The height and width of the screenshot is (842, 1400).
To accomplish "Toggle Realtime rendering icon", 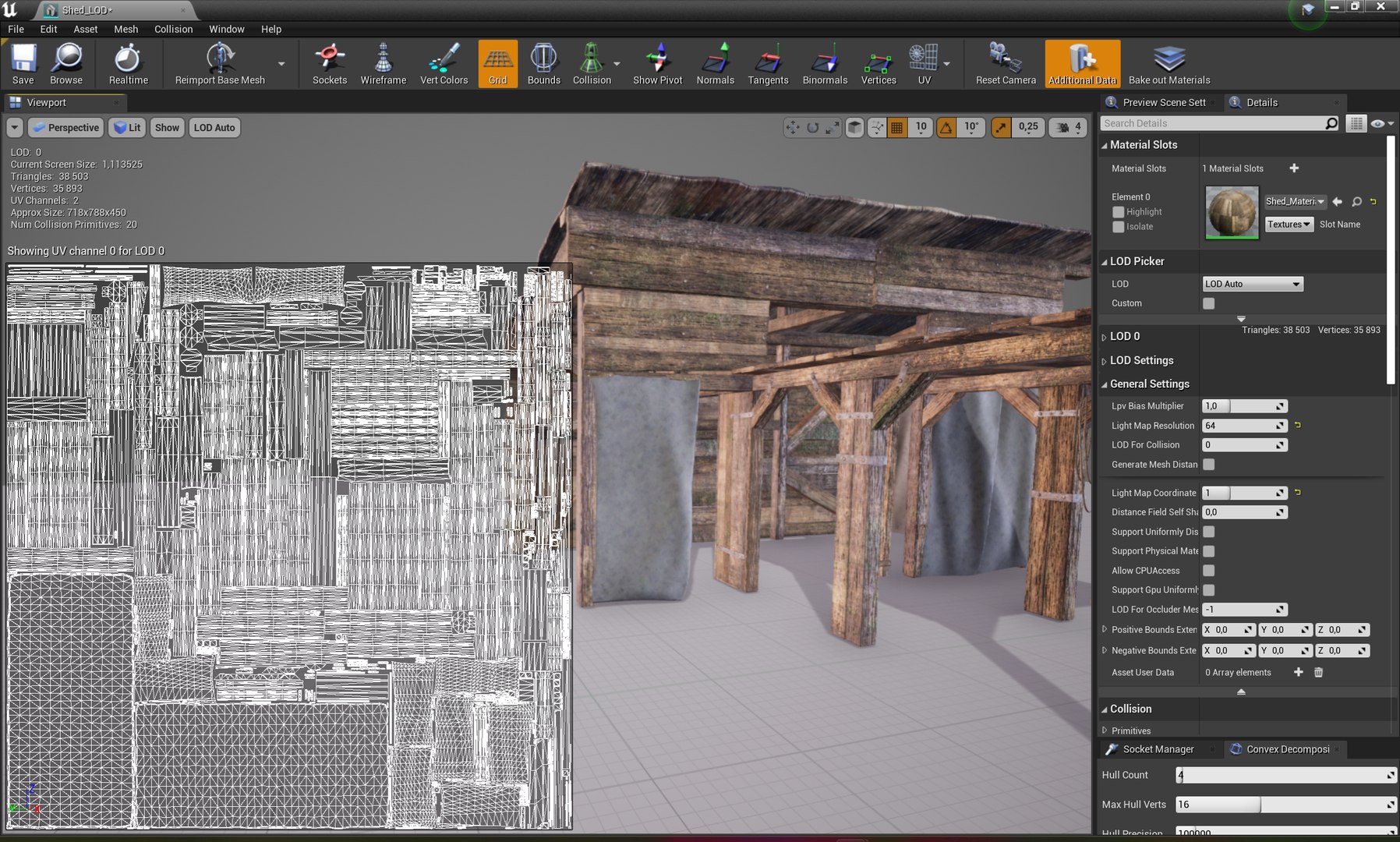I will pos(128,64).
